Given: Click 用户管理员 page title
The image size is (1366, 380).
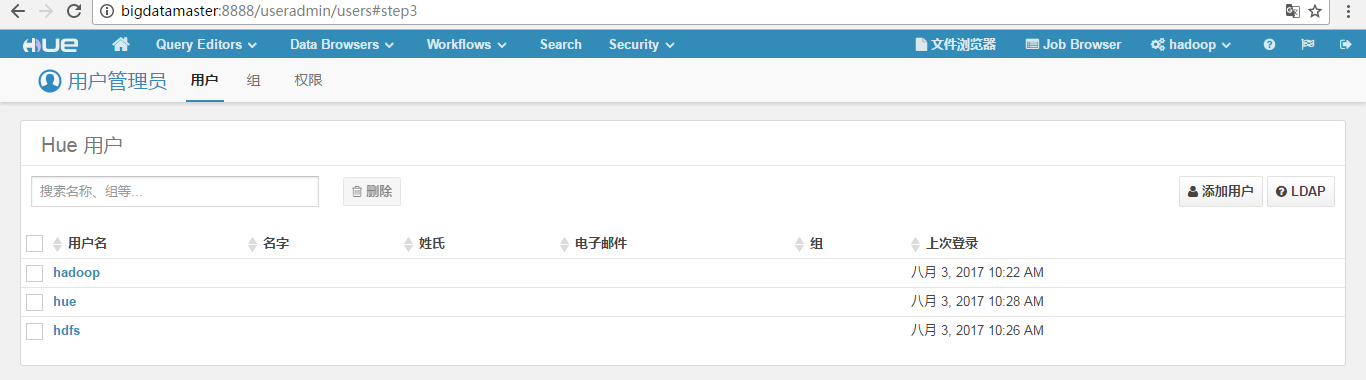Looking at the screenshot, I should [117, 82].
